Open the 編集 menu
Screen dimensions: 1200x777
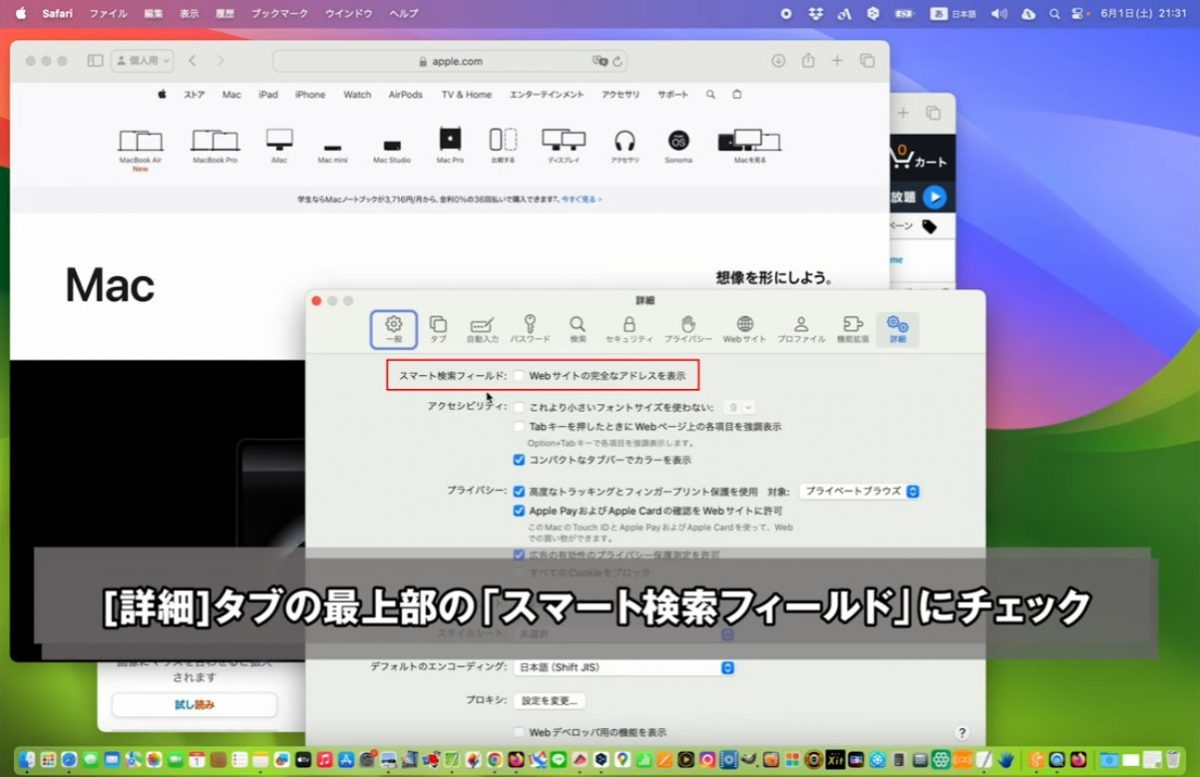tap(154, 13)
